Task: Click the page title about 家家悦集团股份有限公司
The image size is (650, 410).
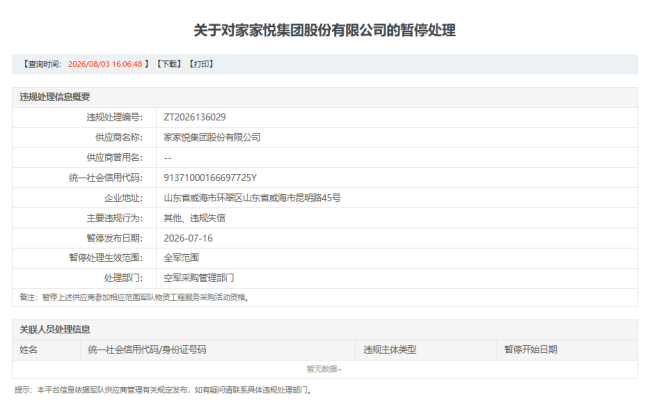Action: pyautogui.click(x=325, y=30)
